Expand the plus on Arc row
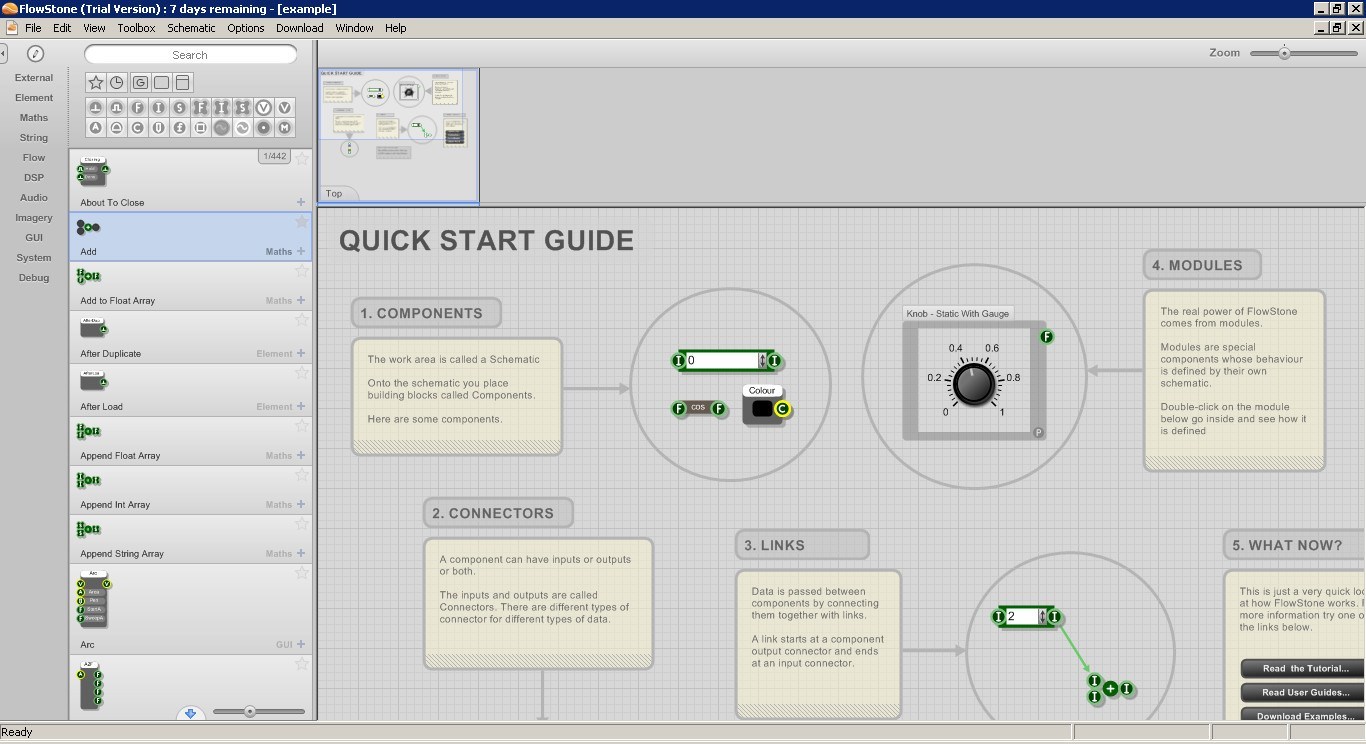1366x744 pixels. [301, 644]
